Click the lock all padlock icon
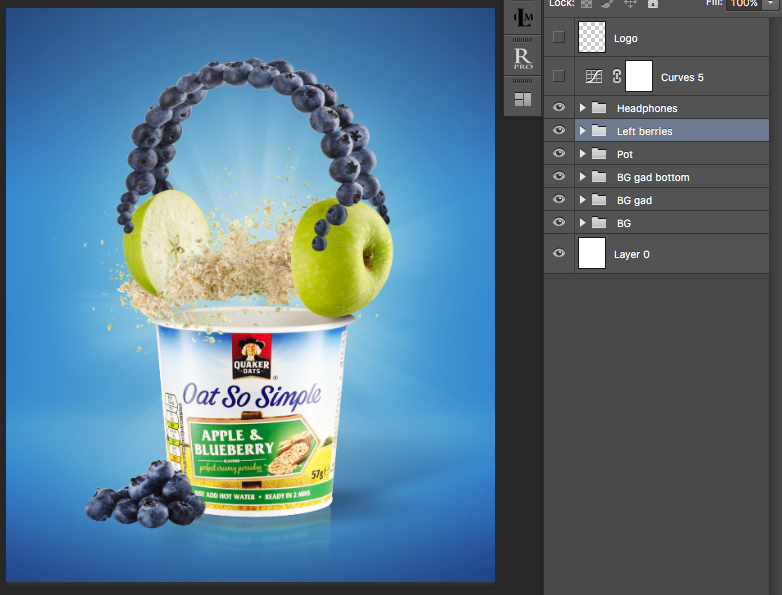 coord(653,3)
